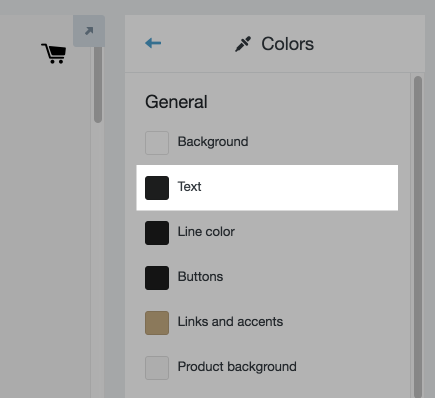
Task: Click the Product background label
Action: pyautogui.click(x=237, y=367)
